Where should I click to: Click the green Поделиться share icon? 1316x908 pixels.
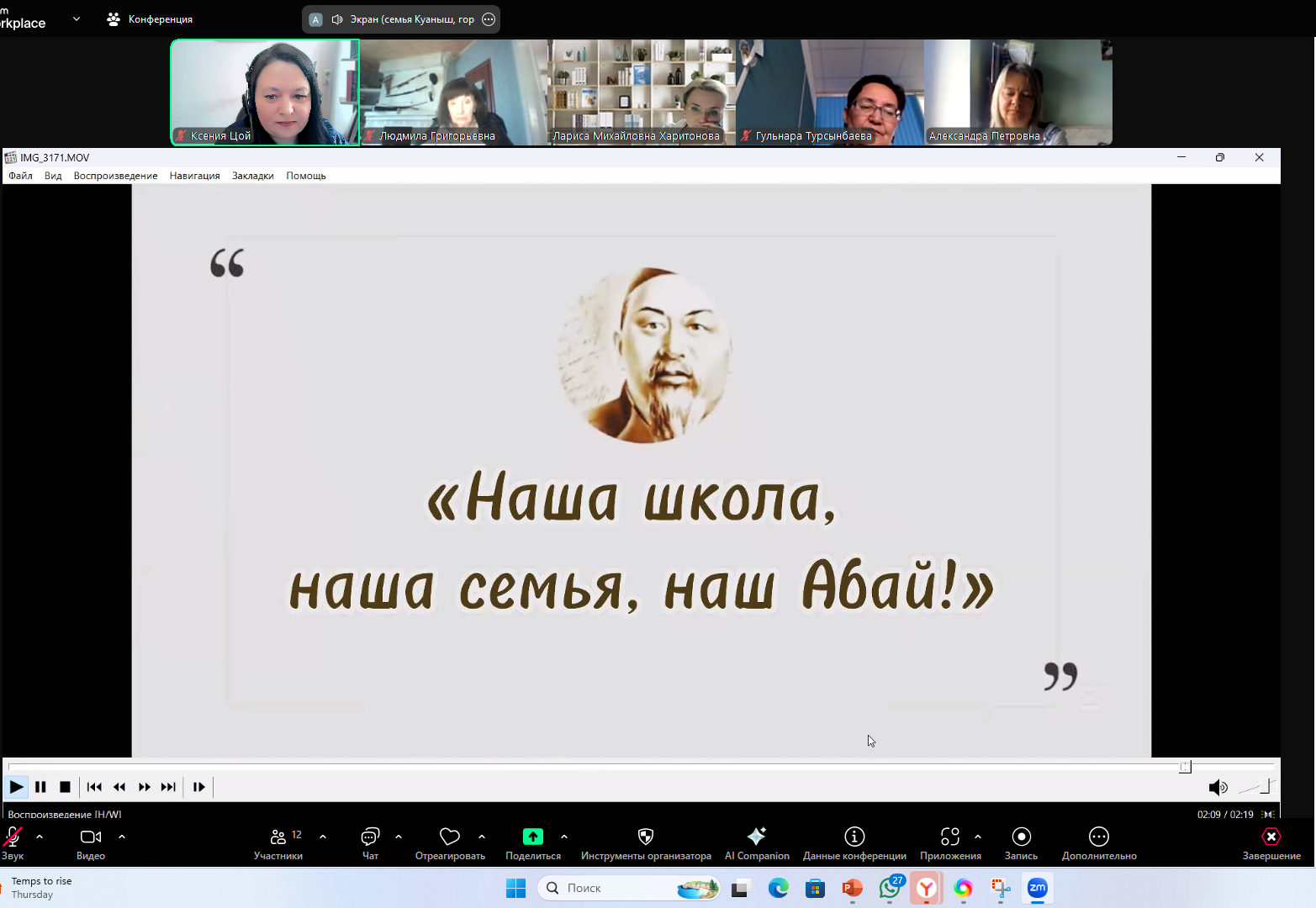532,837
